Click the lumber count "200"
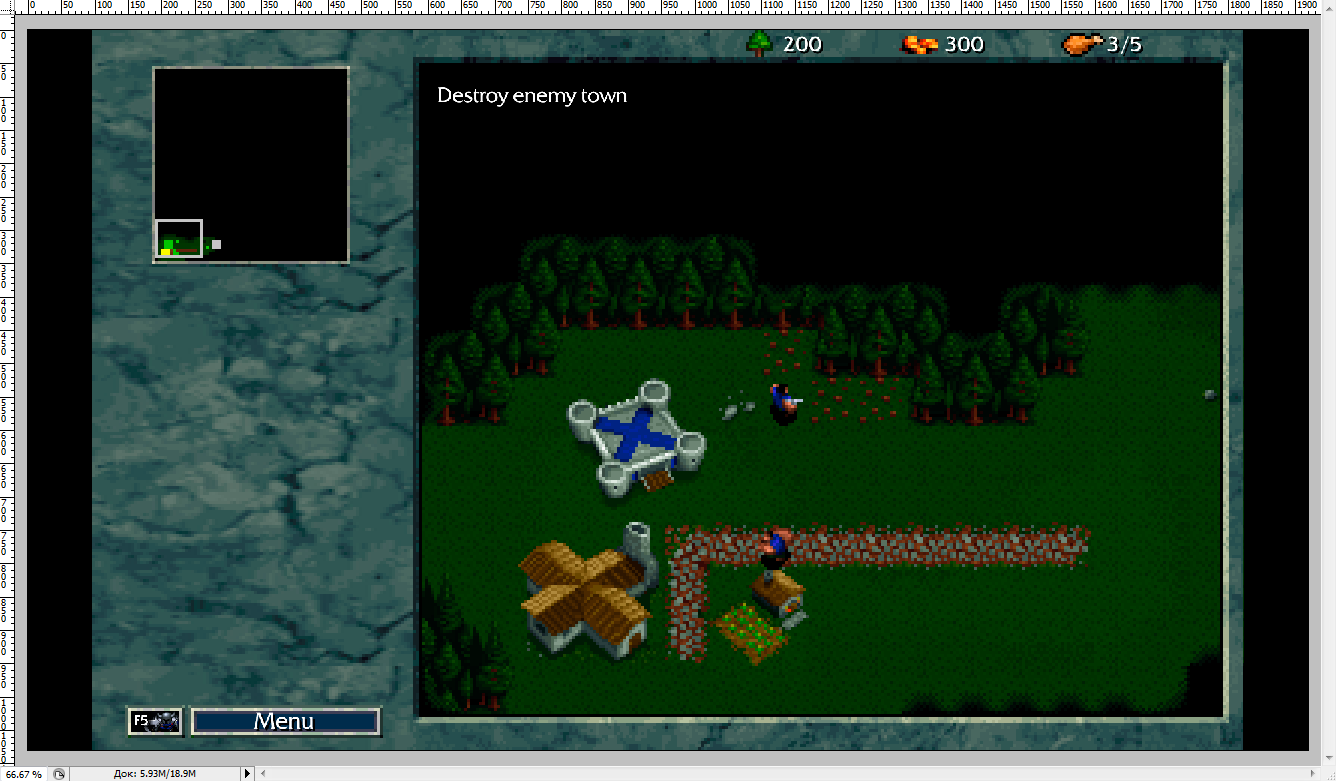The width and height of the screenshot is (1336, 781). point(802,44)
